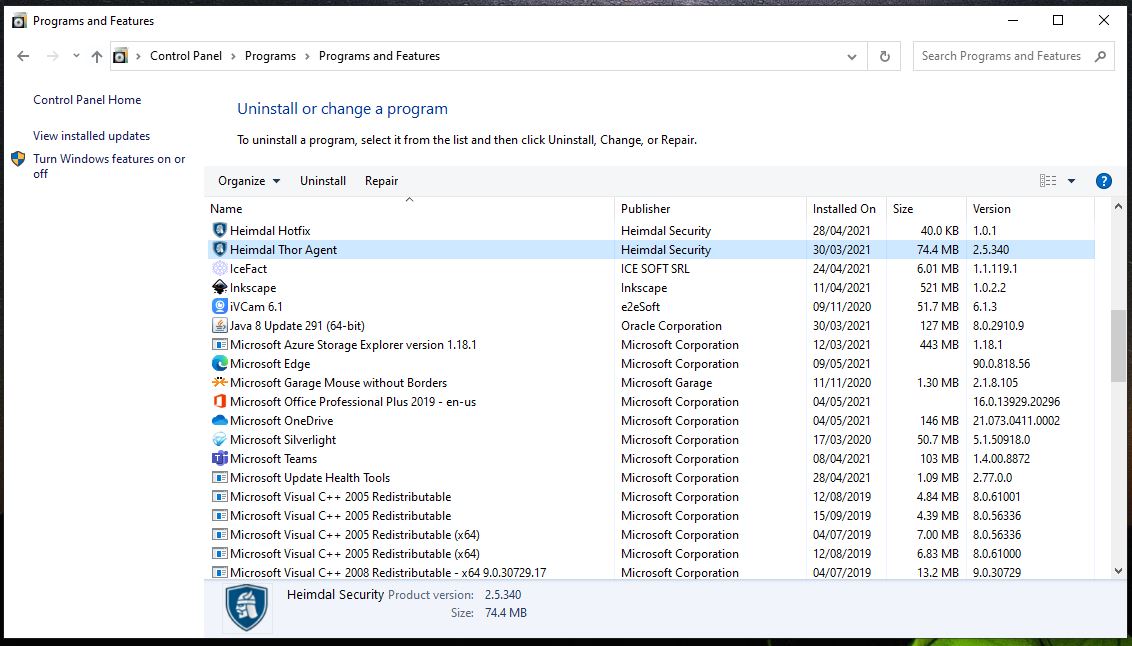The image size is (1132, 646).
Task: Click the Java 8 Update 291 icon
Action: click(219, 326)
